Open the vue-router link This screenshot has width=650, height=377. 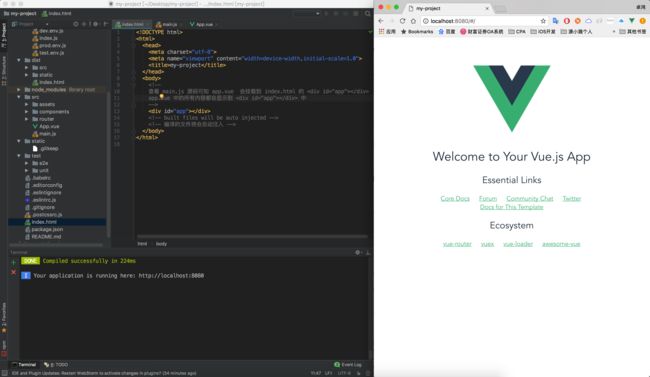[x=457, y=244]
